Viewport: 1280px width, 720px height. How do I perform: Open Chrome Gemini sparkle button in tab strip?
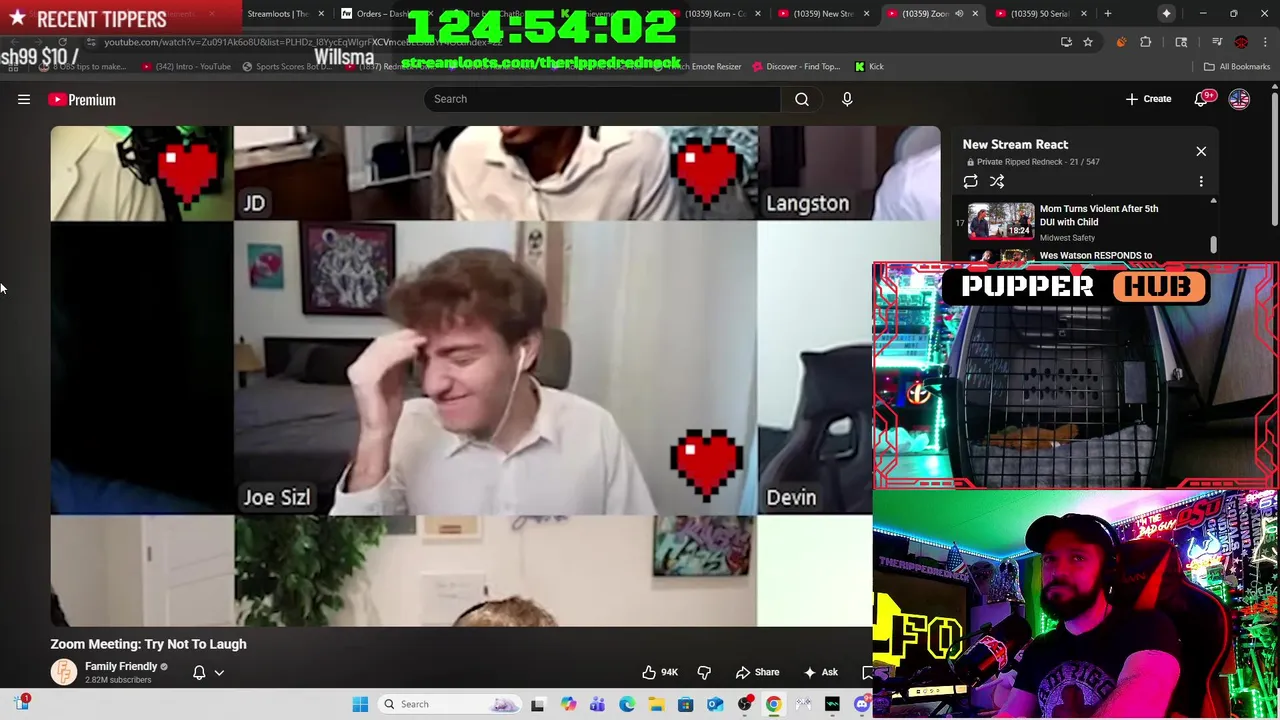coord(1166,14)
